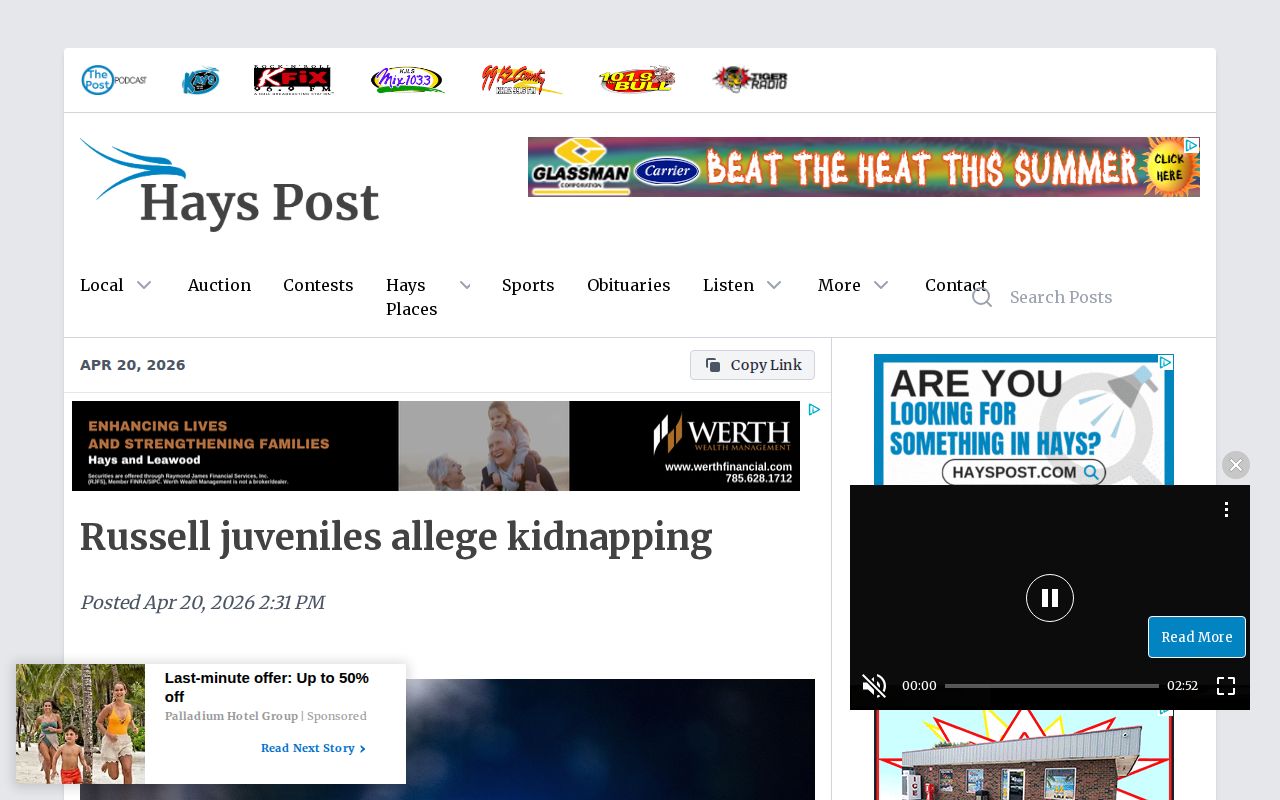
Task: Seek along the video progress bar
Action: [1051, 686]
